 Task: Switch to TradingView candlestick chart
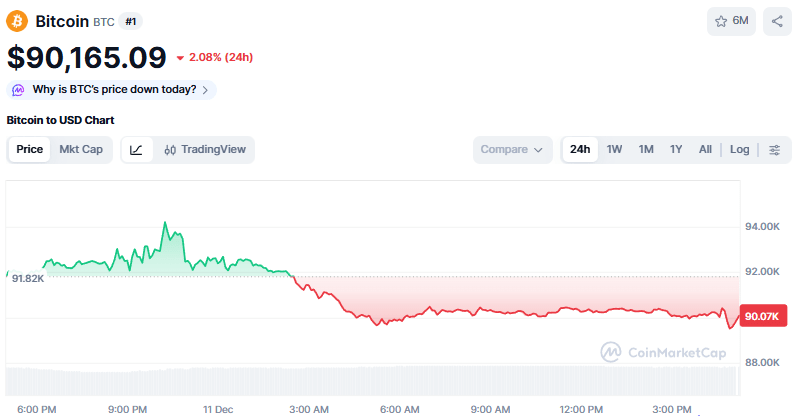(204, 150)
